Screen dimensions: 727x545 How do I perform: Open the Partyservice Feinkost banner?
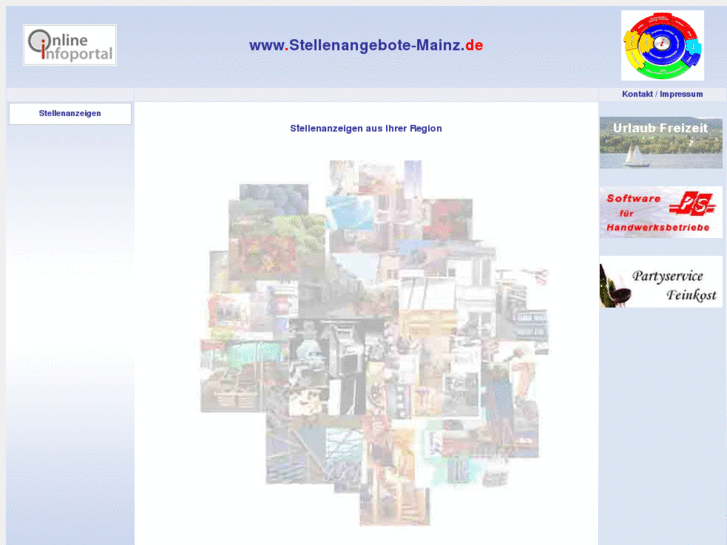tap(661, 282)
